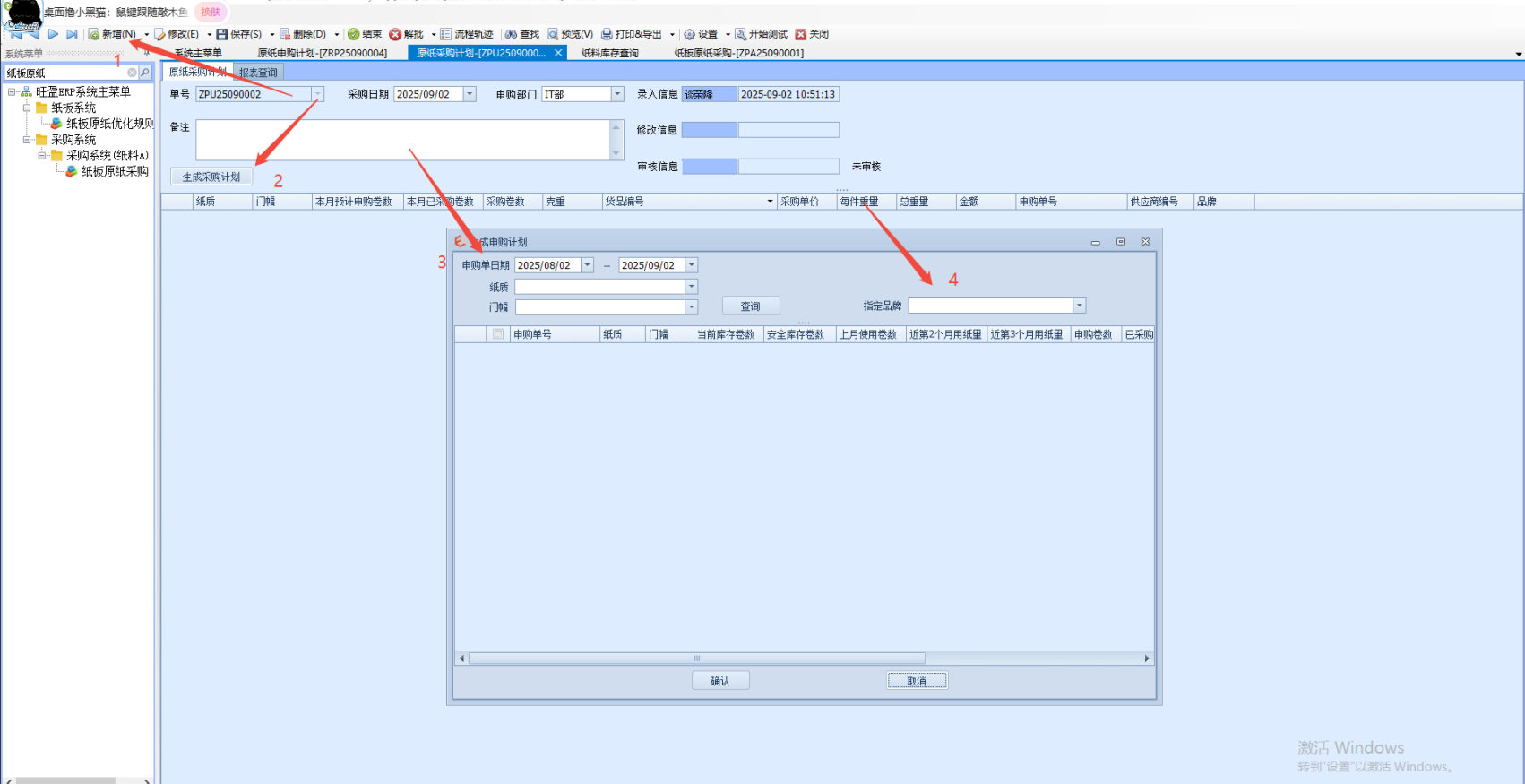Click the 取消 cancel button
Viewport: 1525px width, 784px height.
click(917, 681)
